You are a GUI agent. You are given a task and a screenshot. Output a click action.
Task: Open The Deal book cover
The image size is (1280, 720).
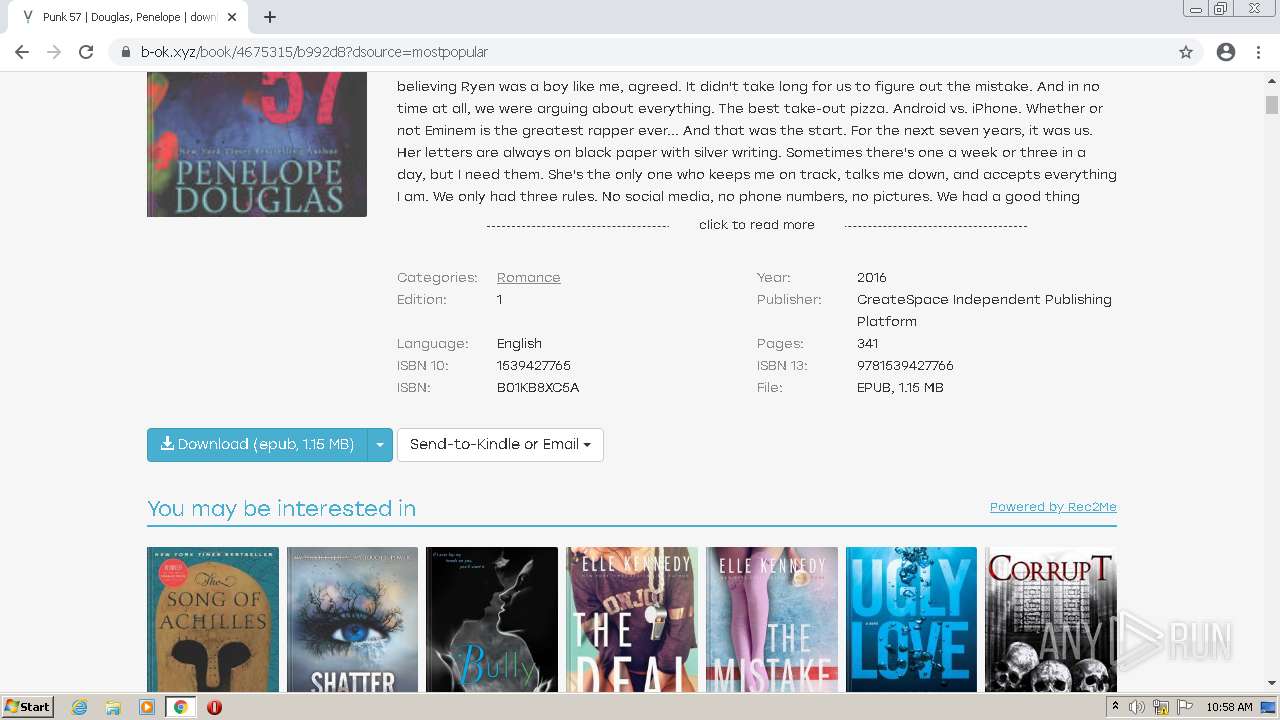click(632, 619)
